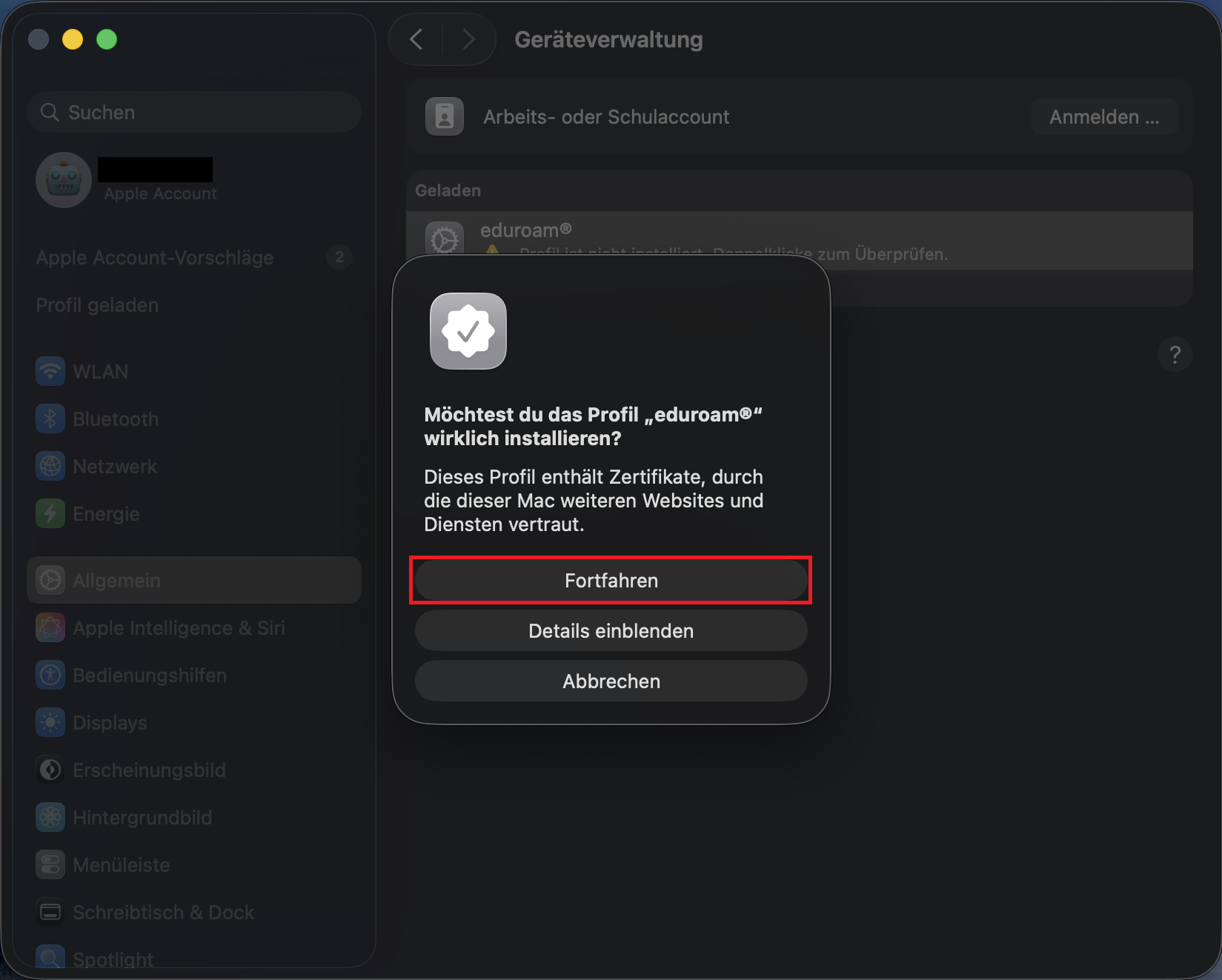Select the eduroam profile row
This screenshot has width=1222, height=980.
pyautogui.click(x=800, y=241)
